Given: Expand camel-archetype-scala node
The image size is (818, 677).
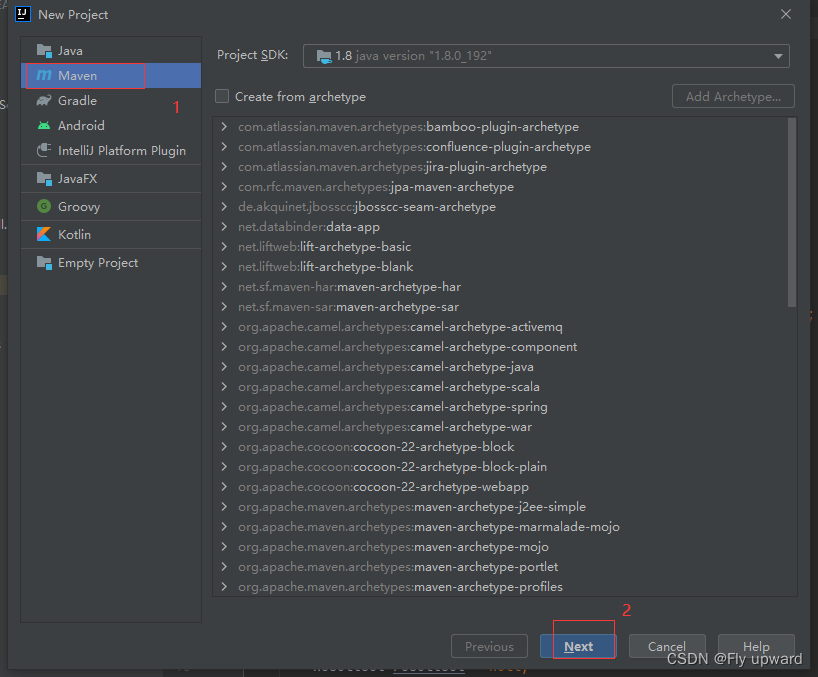Looking at the screenshot, I should pos(224,386).
